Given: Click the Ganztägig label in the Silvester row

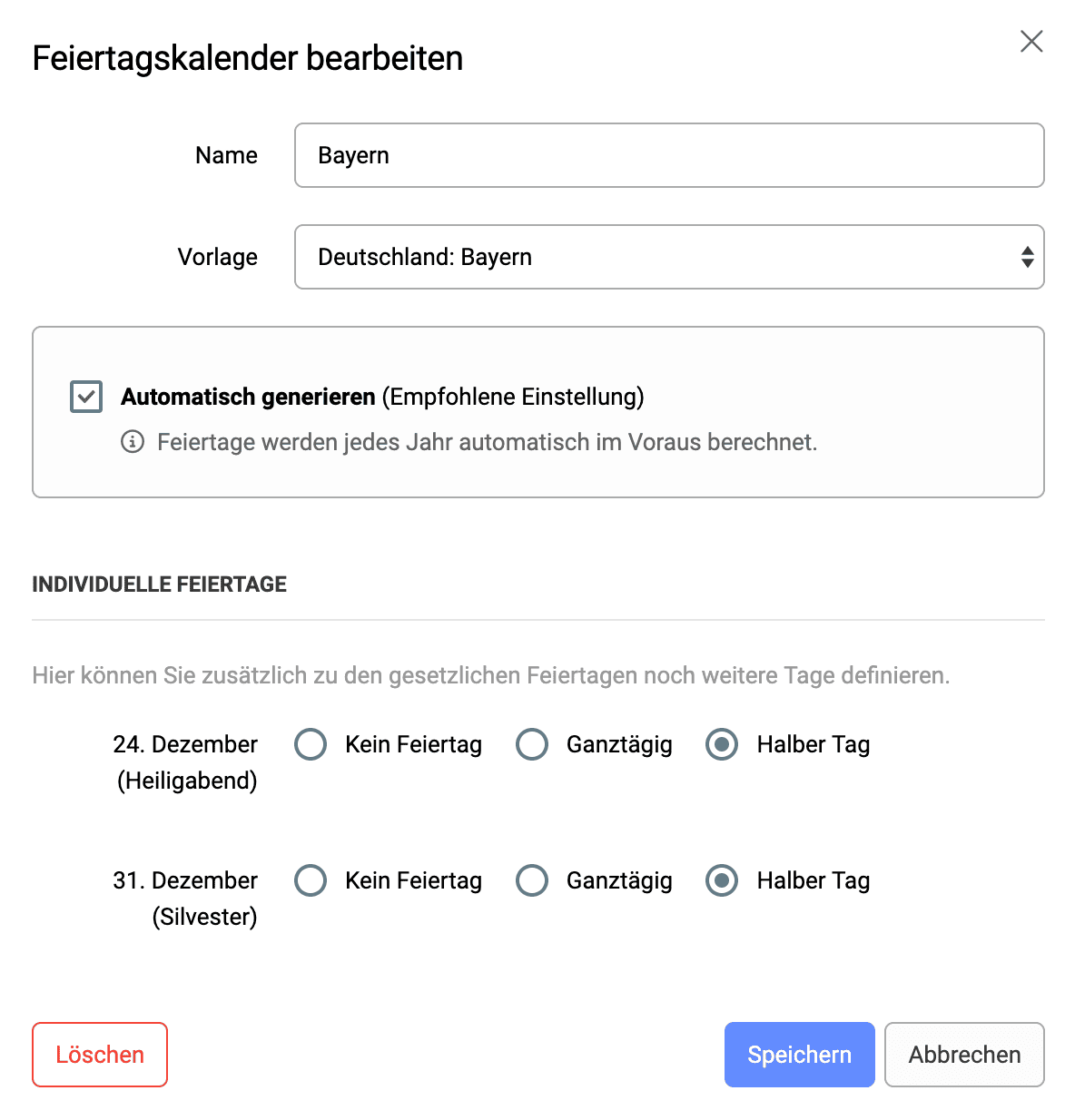Looking at the screenshot, I should point(619,880).
